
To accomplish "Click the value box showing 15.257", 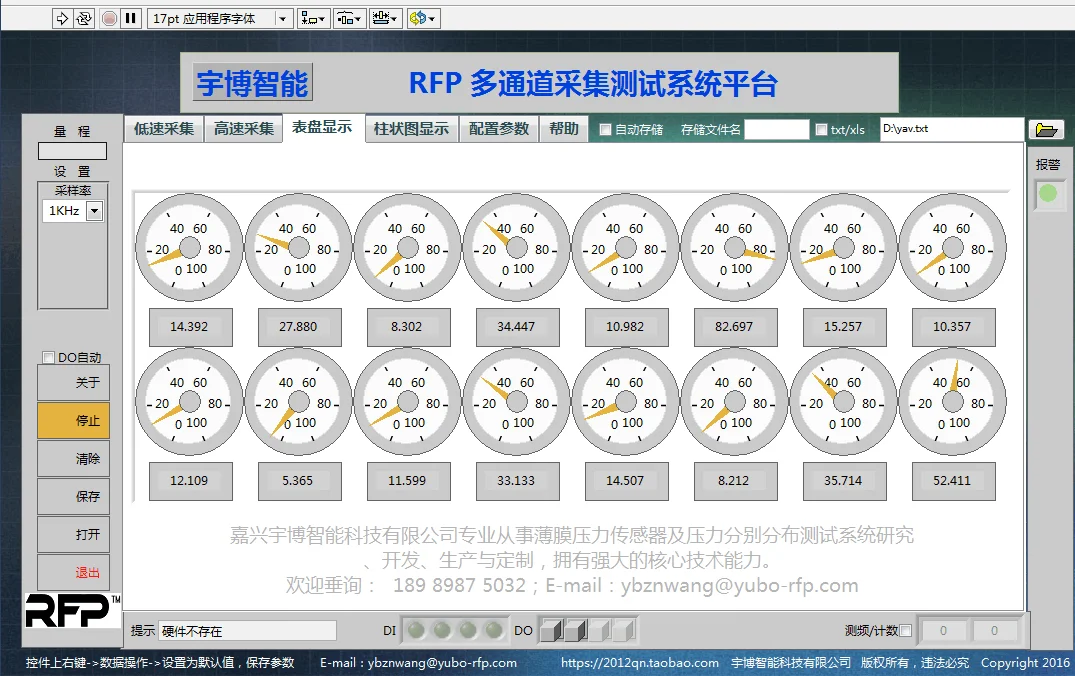I will (844, 327).
